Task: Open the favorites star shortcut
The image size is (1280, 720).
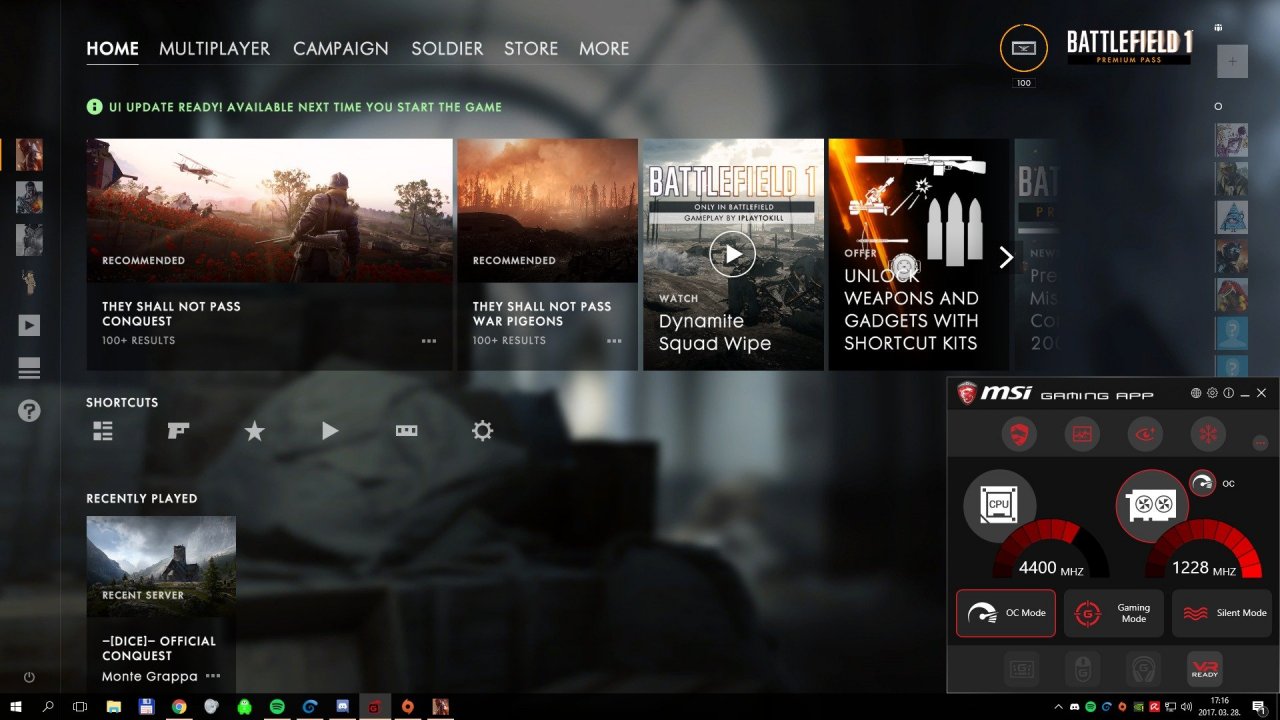Action: (255, 431)
